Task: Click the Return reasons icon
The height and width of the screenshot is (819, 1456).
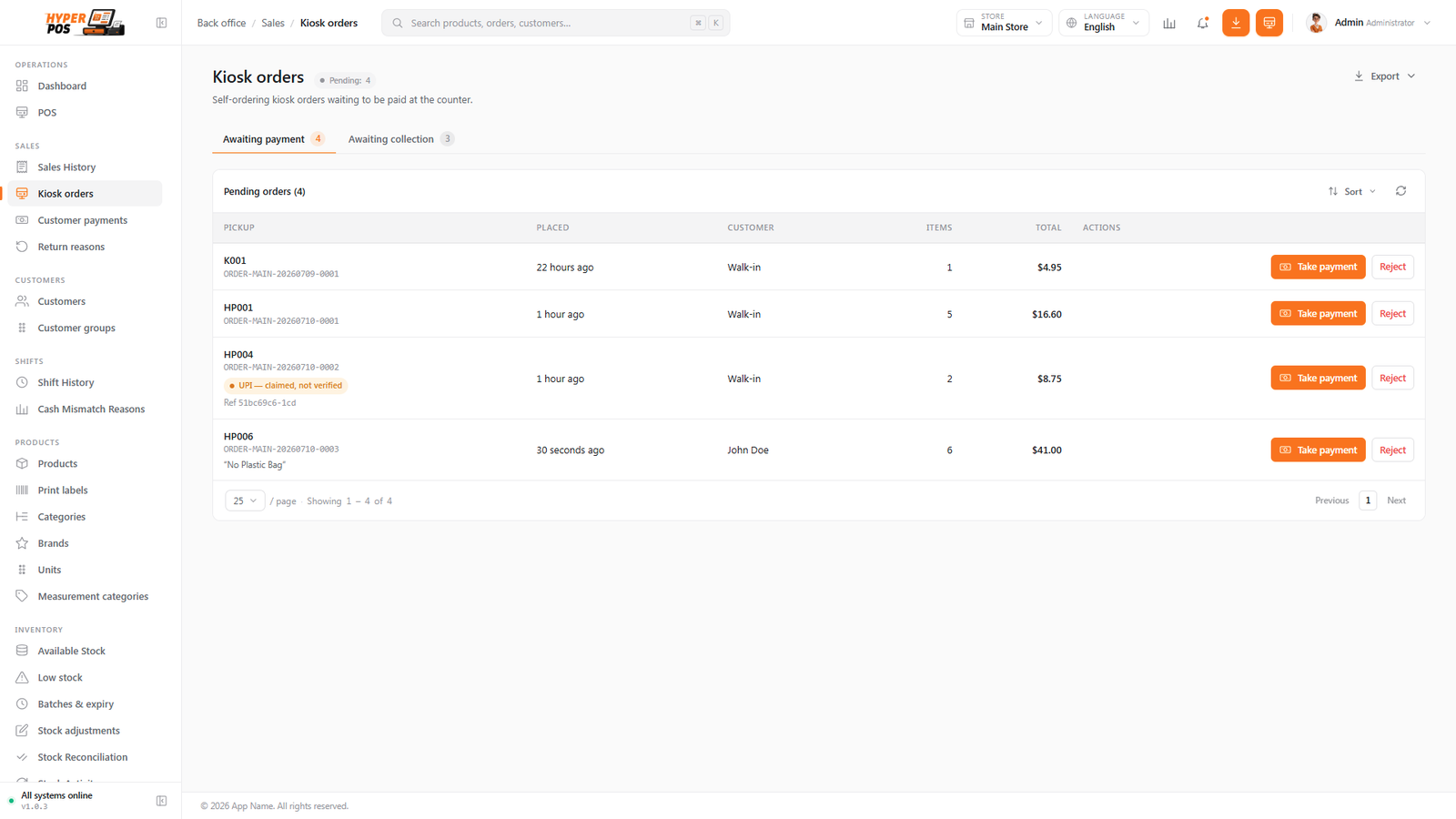Action: [x=22, y=247]
